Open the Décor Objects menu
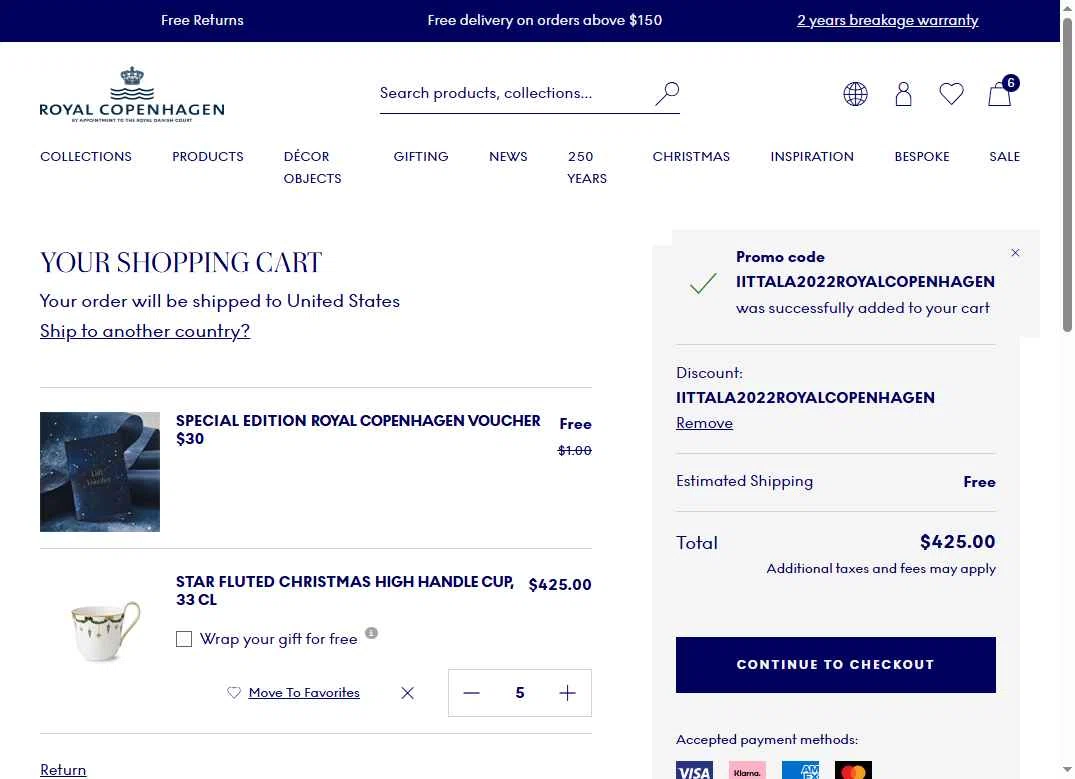The width and height of the screenshot is (1075, 779). (313, 167)
